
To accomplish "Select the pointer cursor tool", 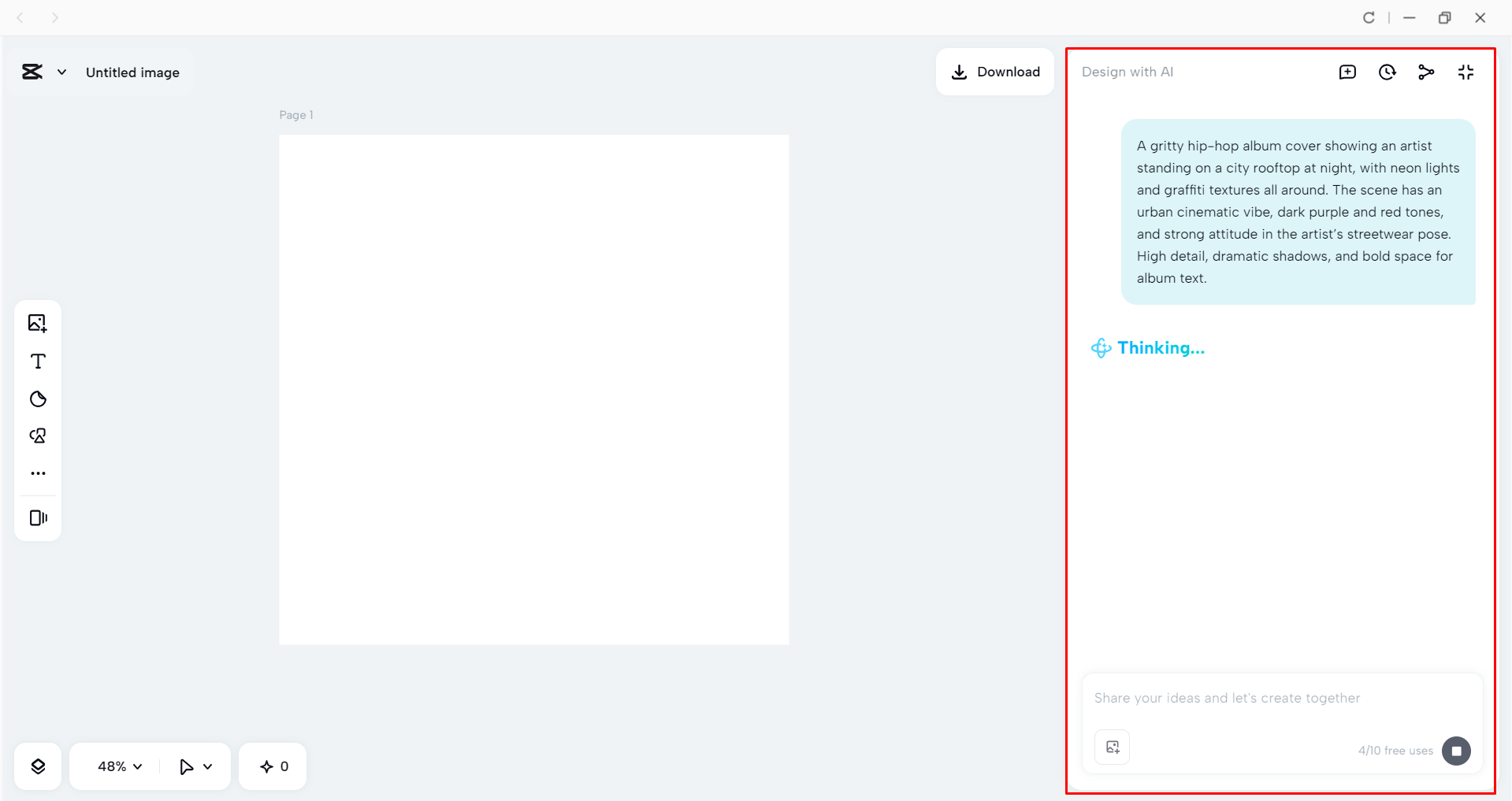I will coord(187,766).
